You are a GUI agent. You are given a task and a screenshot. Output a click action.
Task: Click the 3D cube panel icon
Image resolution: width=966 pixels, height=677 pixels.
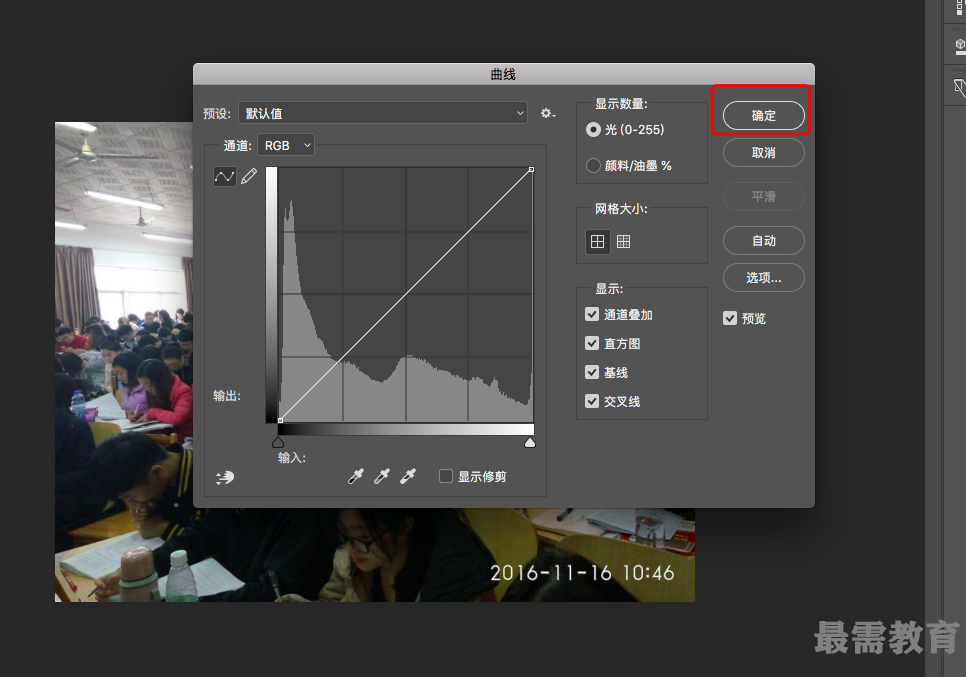pos(959,45)
